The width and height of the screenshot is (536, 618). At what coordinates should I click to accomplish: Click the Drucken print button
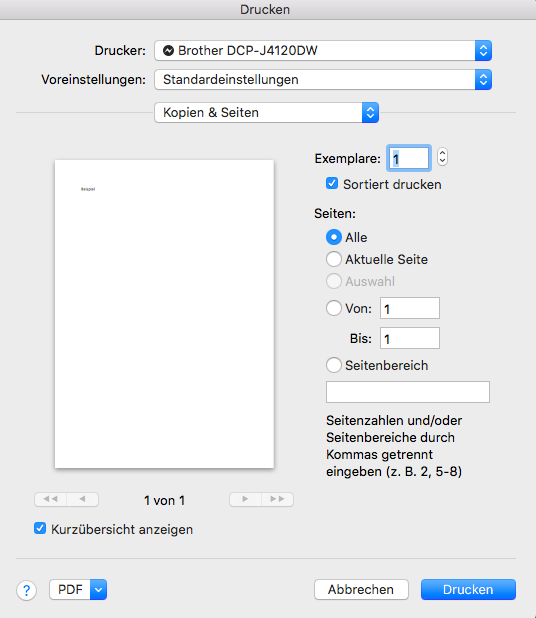tap(468, 590)
